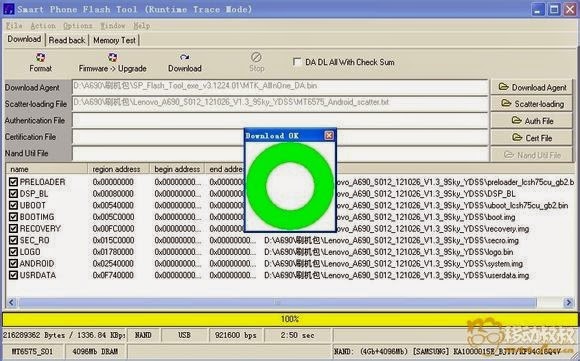
Task: Maximize the Flash Tool window
Action: click(554, 9)
